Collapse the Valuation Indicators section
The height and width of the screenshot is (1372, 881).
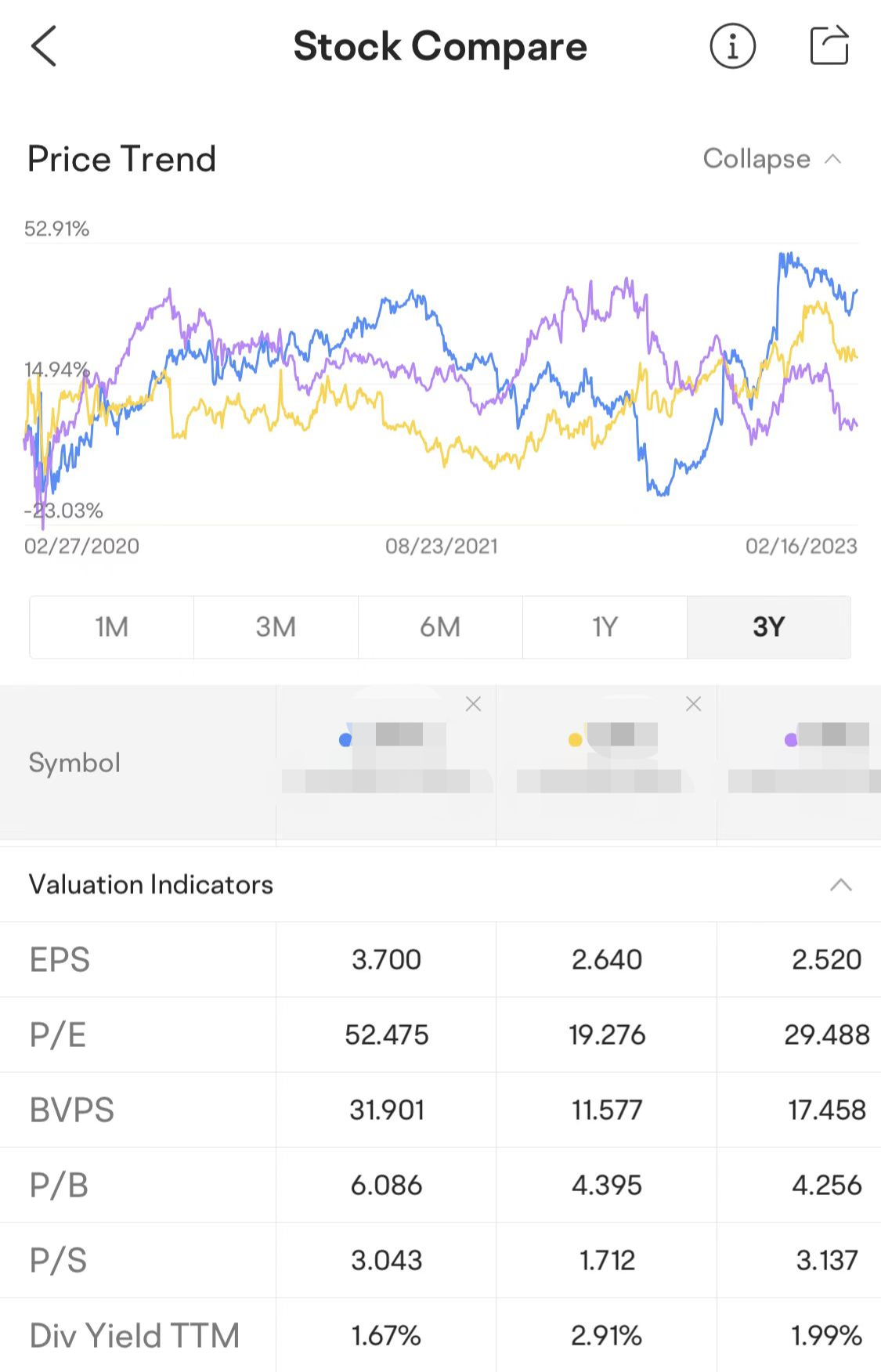pyautogui.click(x=840, y=885)
